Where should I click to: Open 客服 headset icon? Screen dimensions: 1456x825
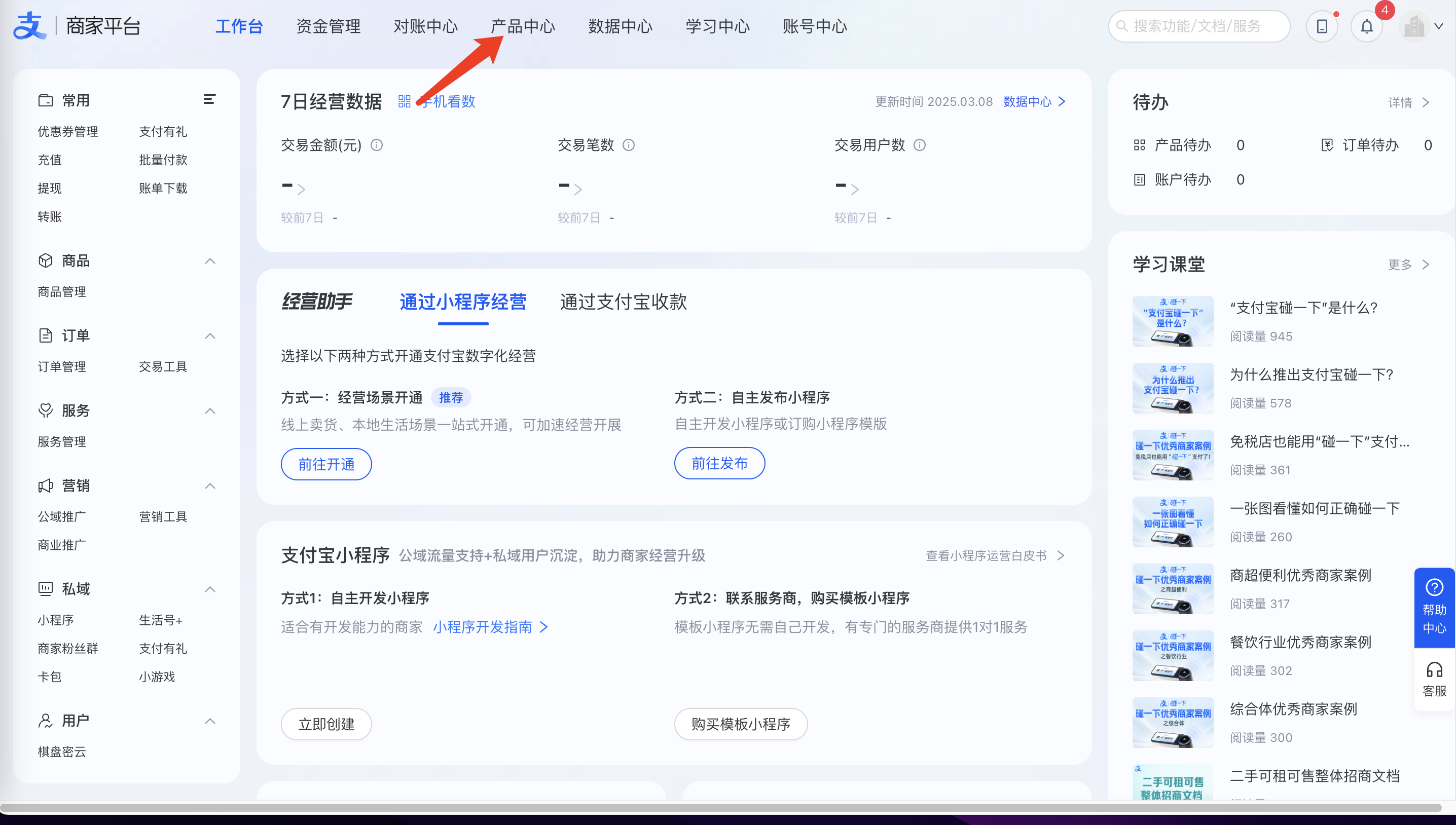(1435, 670)
